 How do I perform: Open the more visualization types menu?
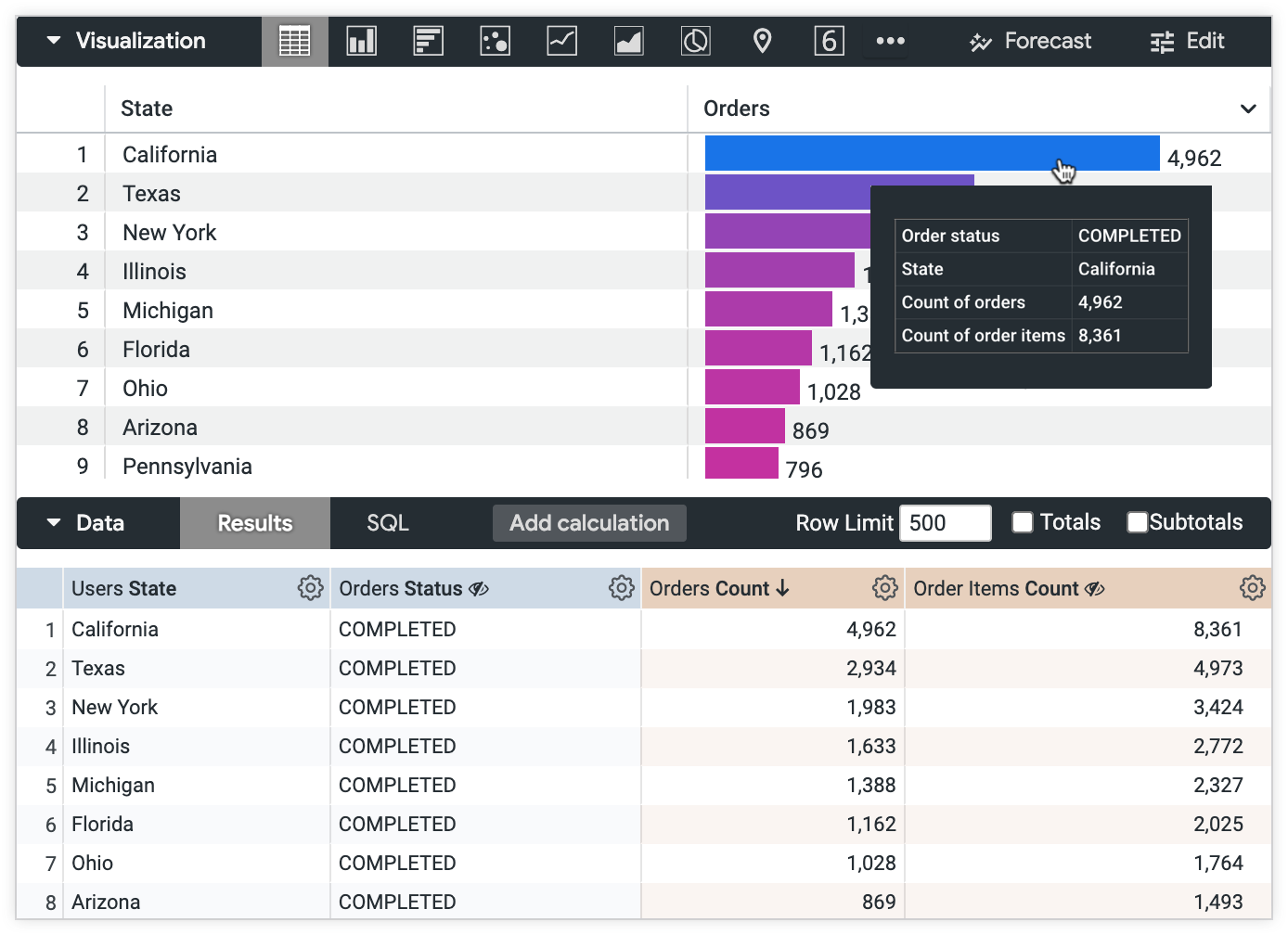(x=888, y=40)
